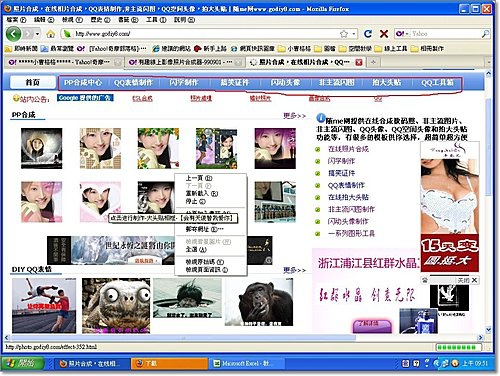The width and height of the screenshot is (500, 376).
Task: Open the 說明 menu
Action: point(184,20)
